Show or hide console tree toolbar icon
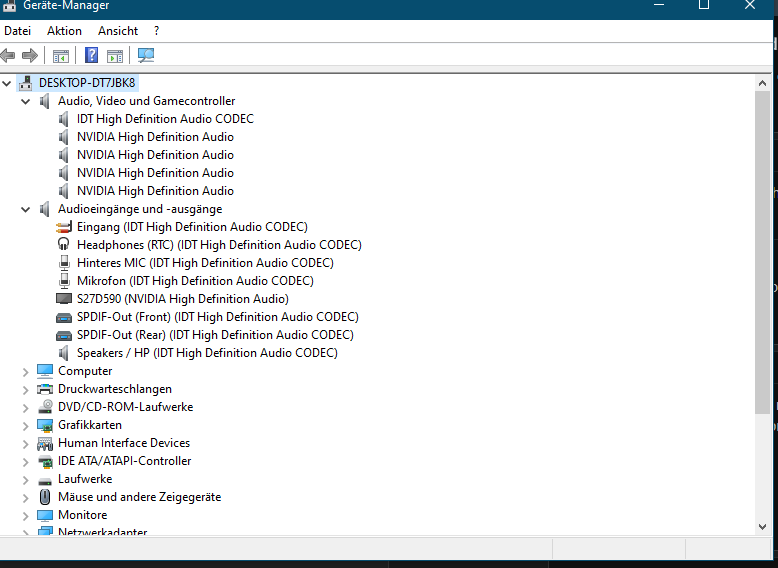This screenshot has height=568, width=778. pos(61,56)
